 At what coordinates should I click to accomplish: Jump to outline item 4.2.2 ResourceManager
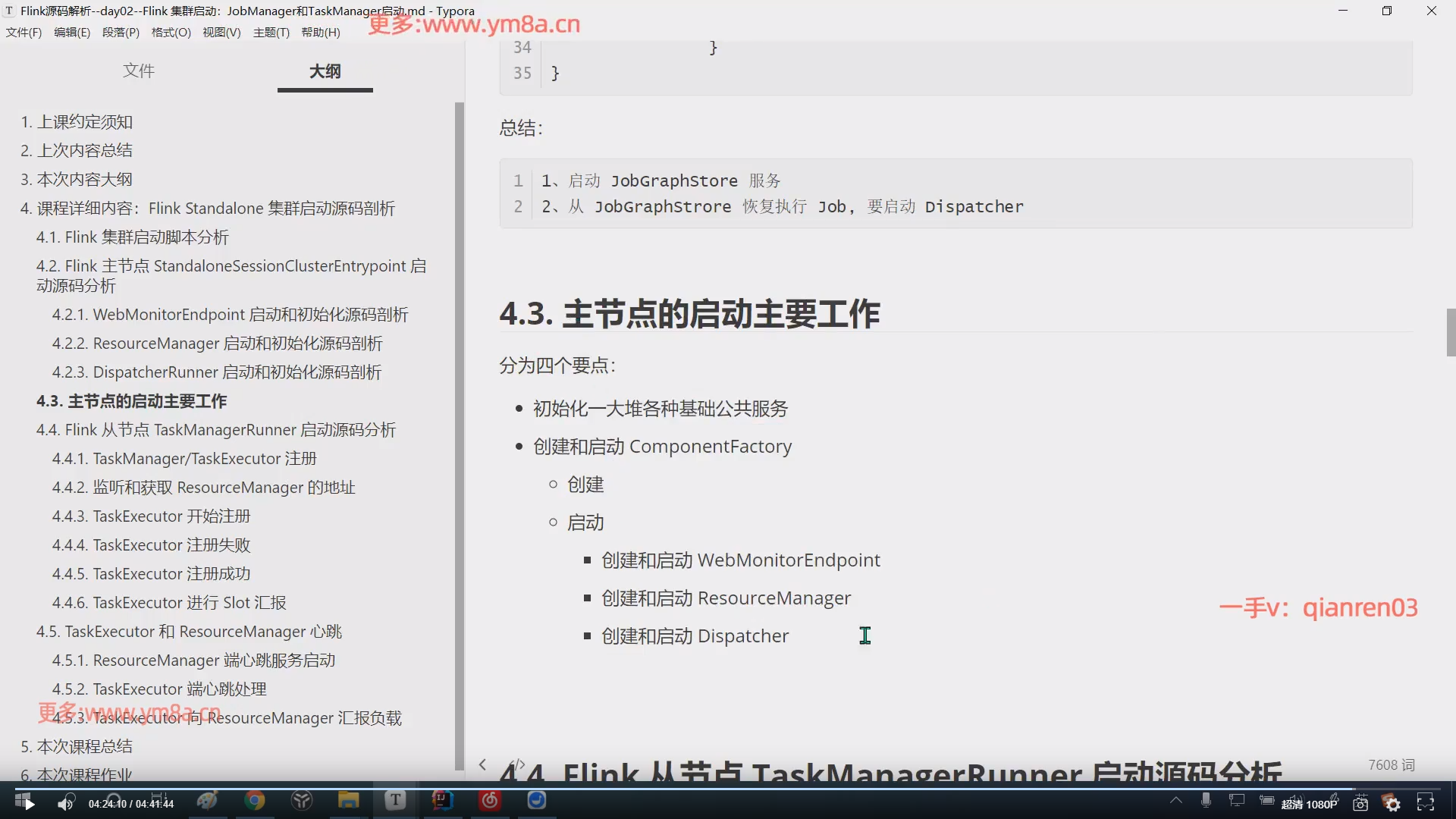pyautogui.click(x=217, y=344)
